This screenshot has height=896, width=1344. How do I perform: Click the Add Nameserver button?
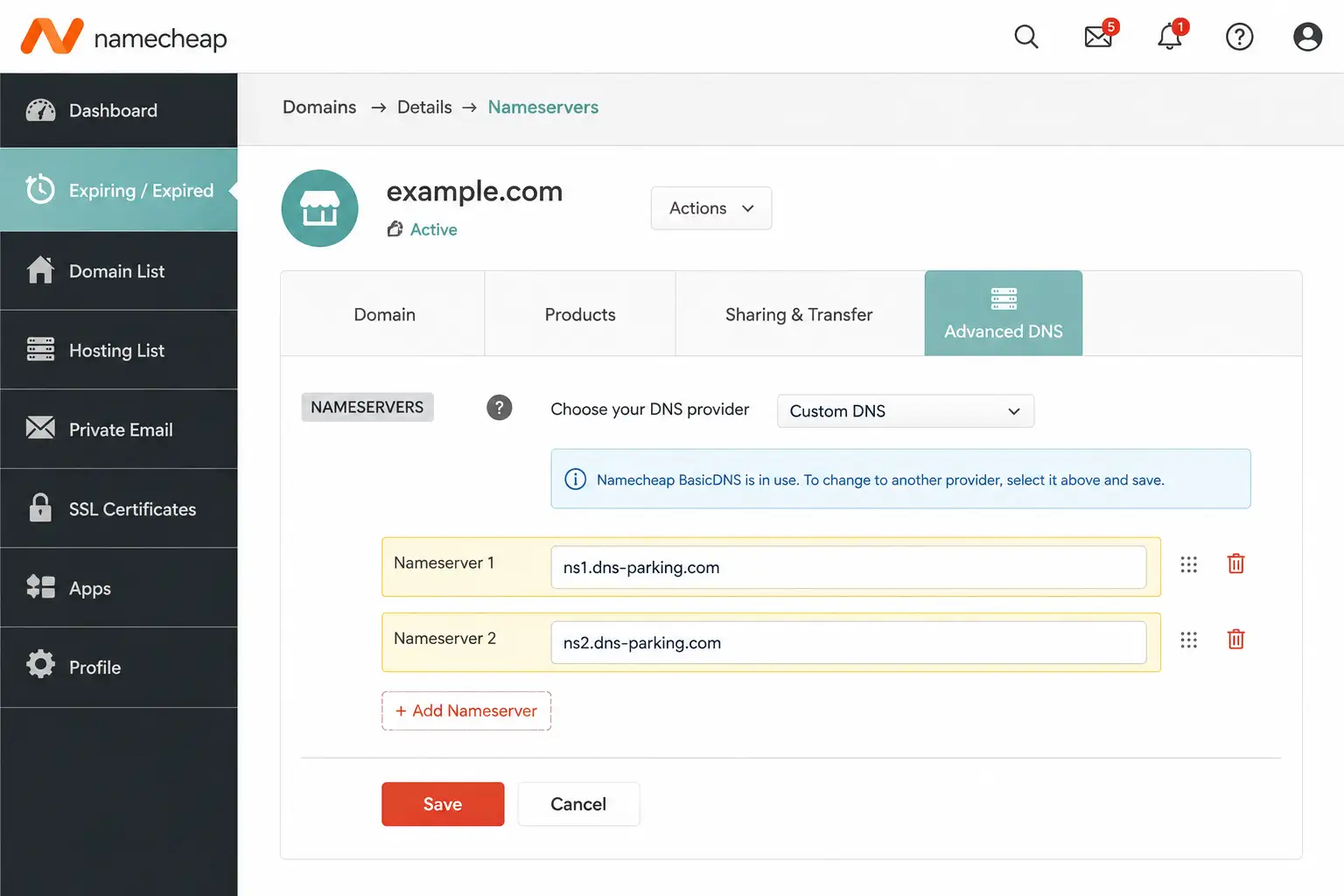[466, 710]
